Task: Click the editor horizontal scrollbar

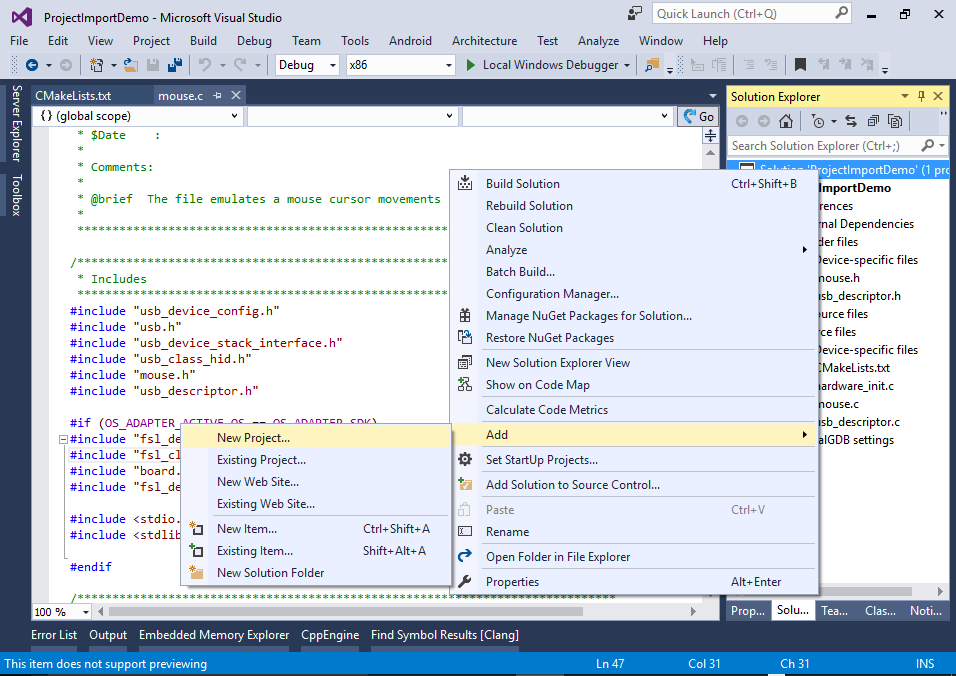Action: (345, 611)
